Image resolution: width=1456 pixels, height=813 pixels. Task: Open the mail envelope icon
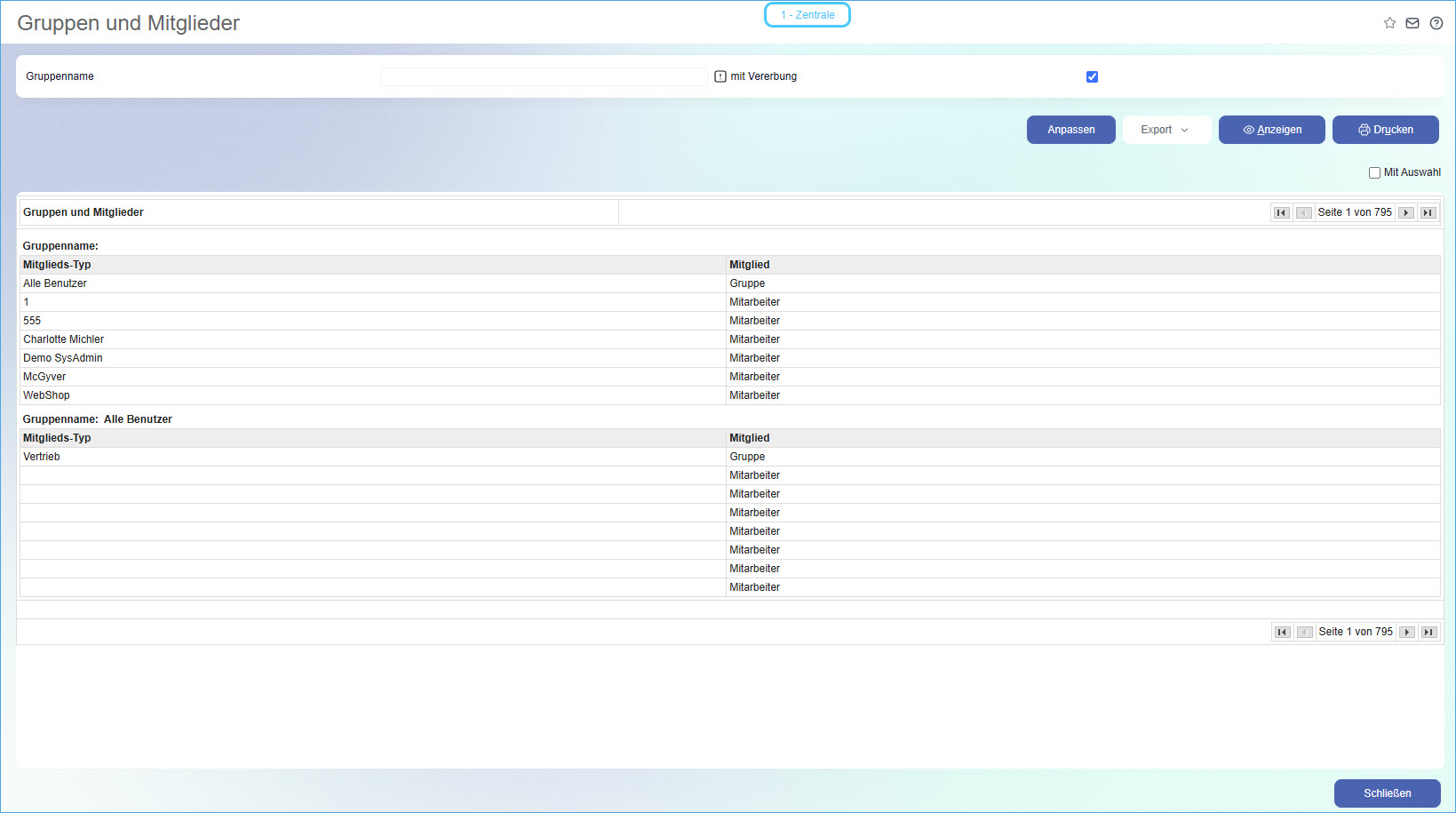[1412, 23]
